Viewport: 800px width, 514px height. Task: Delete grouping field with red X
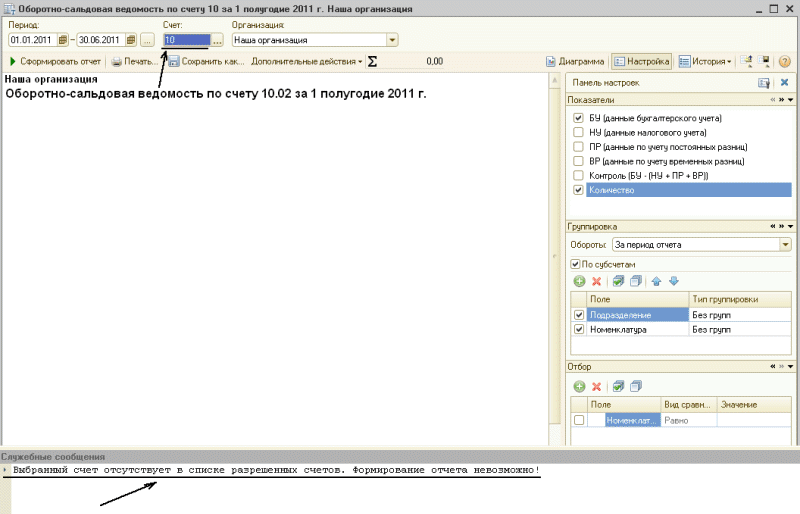click(x=596, y=281)
